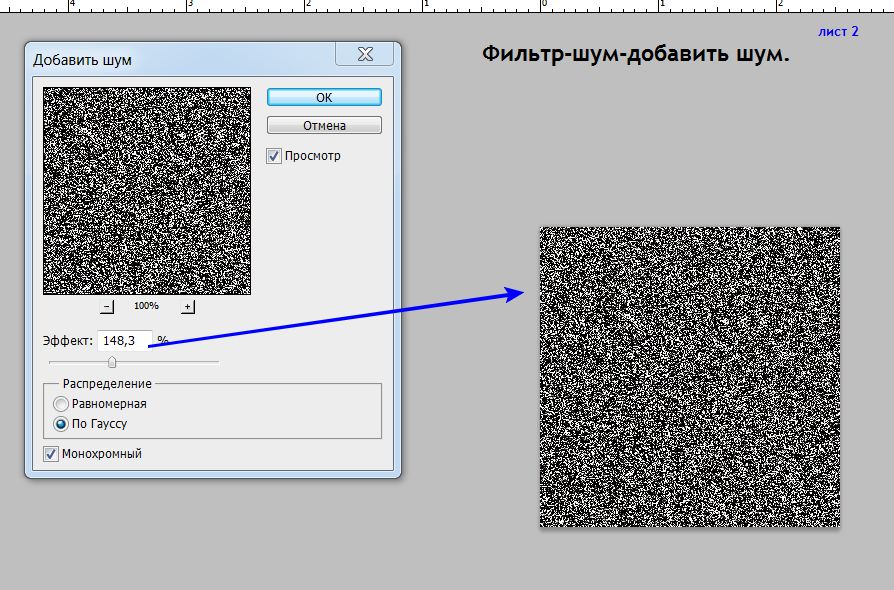
Task: Click the 100% zoom level text
Action: (x=146, y=306)
